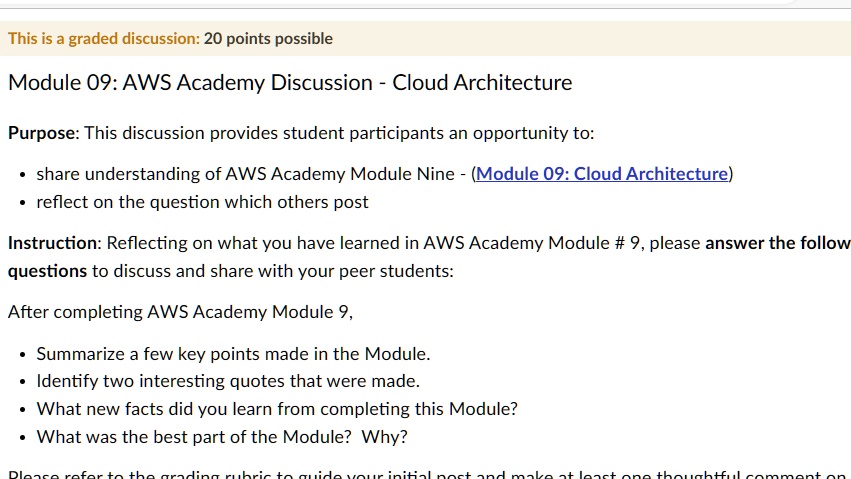The height and width of the screenshot is (479, 851).
Task: Click the 'What was the best part' bullet
Action: point(222,437)
